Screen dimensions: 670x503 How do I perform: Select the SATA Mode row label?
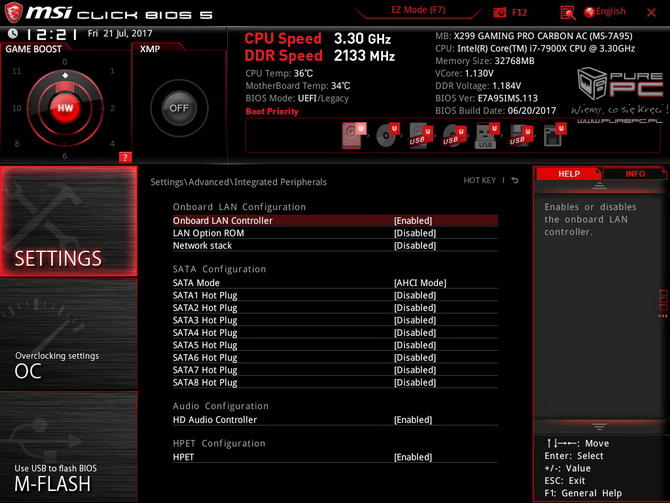[x=196, y=282]
